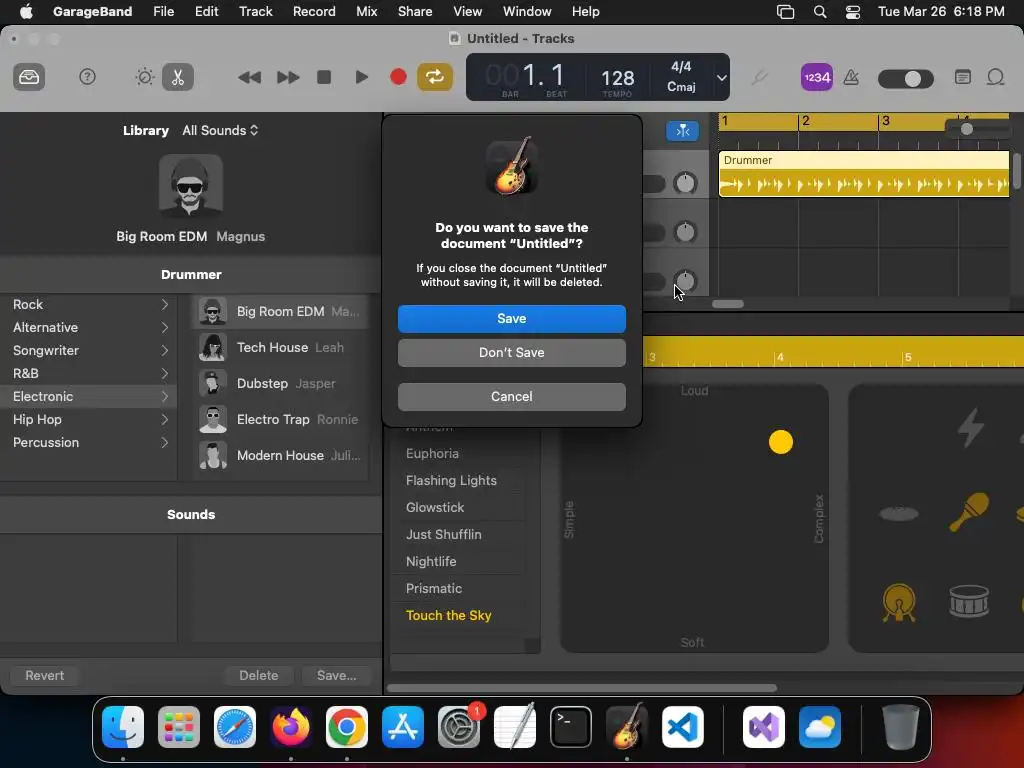The image size is (1024, 768).
Task: Open the Share menu
Action: [415, 12]
